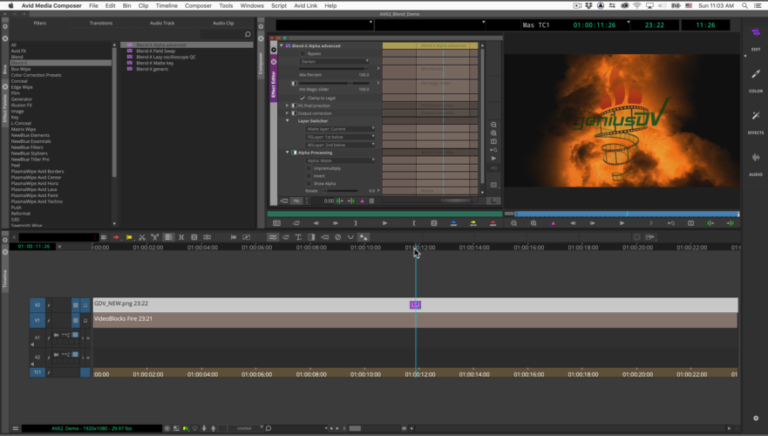Select the V1 track selector button
The height and width of the screenshot is (436, 768).
click(x=37, y=320)
